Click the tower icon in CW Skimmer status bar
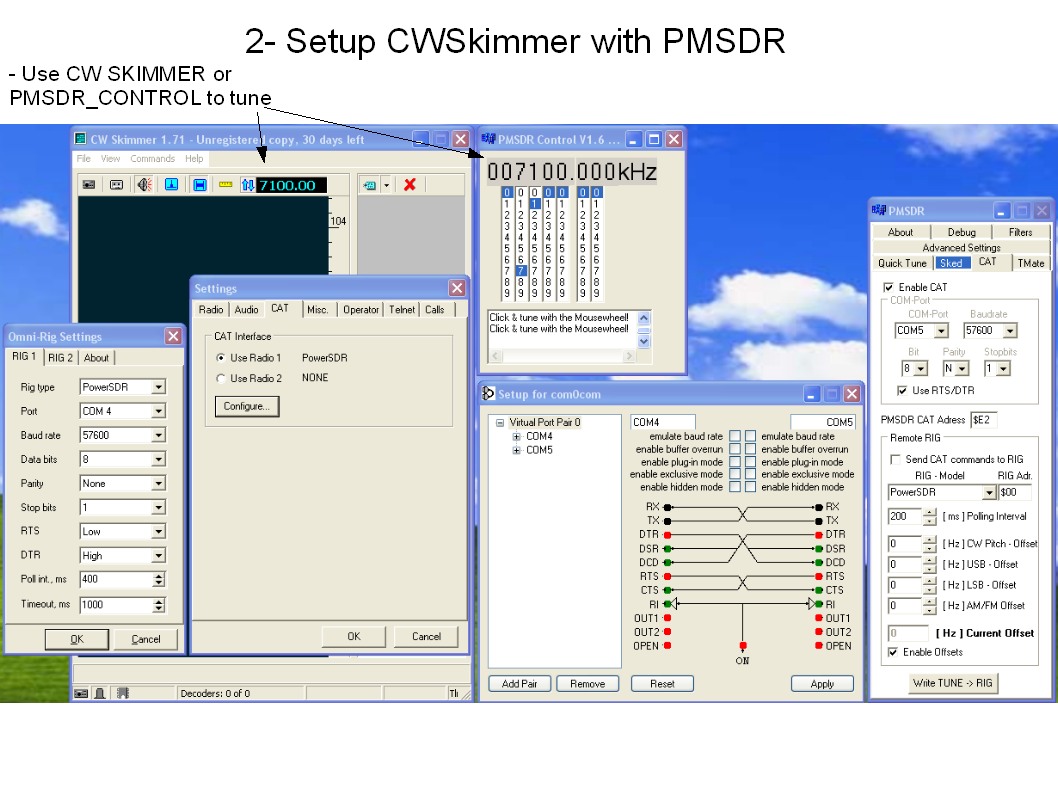 pos(100,693)
